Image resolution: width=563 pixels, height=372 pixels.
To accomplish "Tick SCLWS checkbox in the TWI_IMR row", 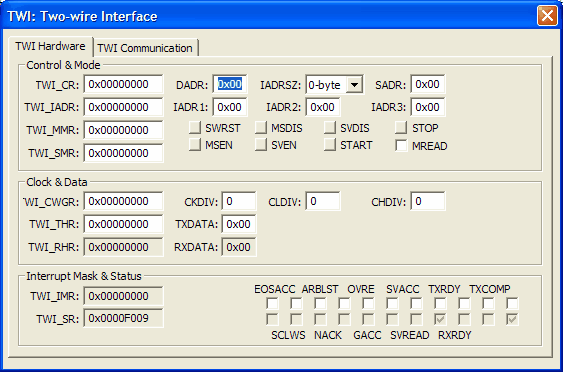I will pos(297,303).
